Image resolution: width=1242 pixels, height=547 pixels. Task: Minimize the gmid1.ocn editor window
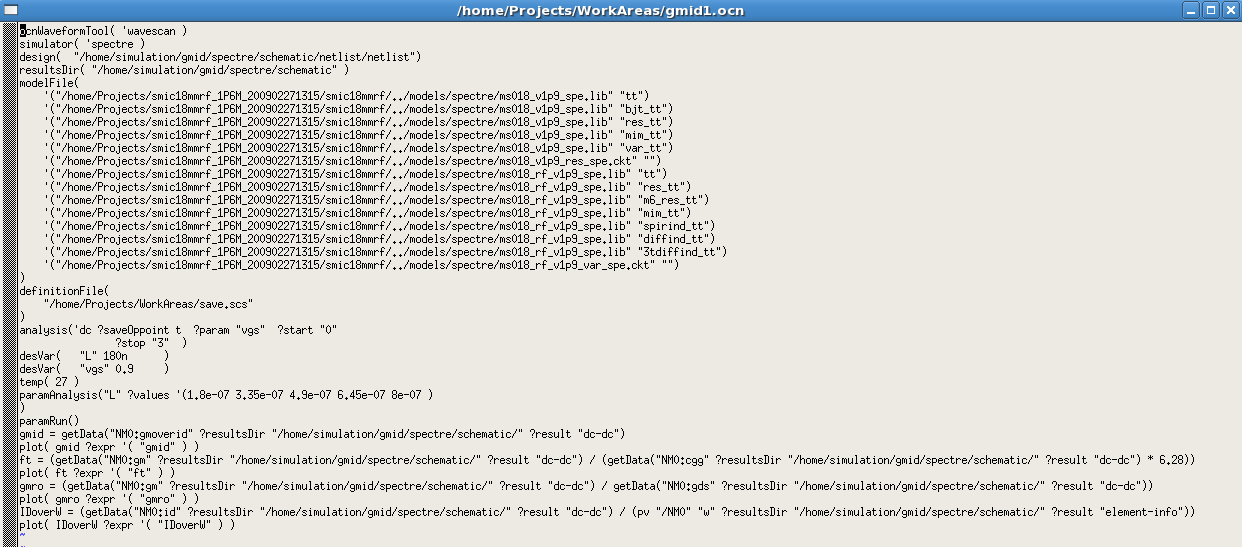1190,10
